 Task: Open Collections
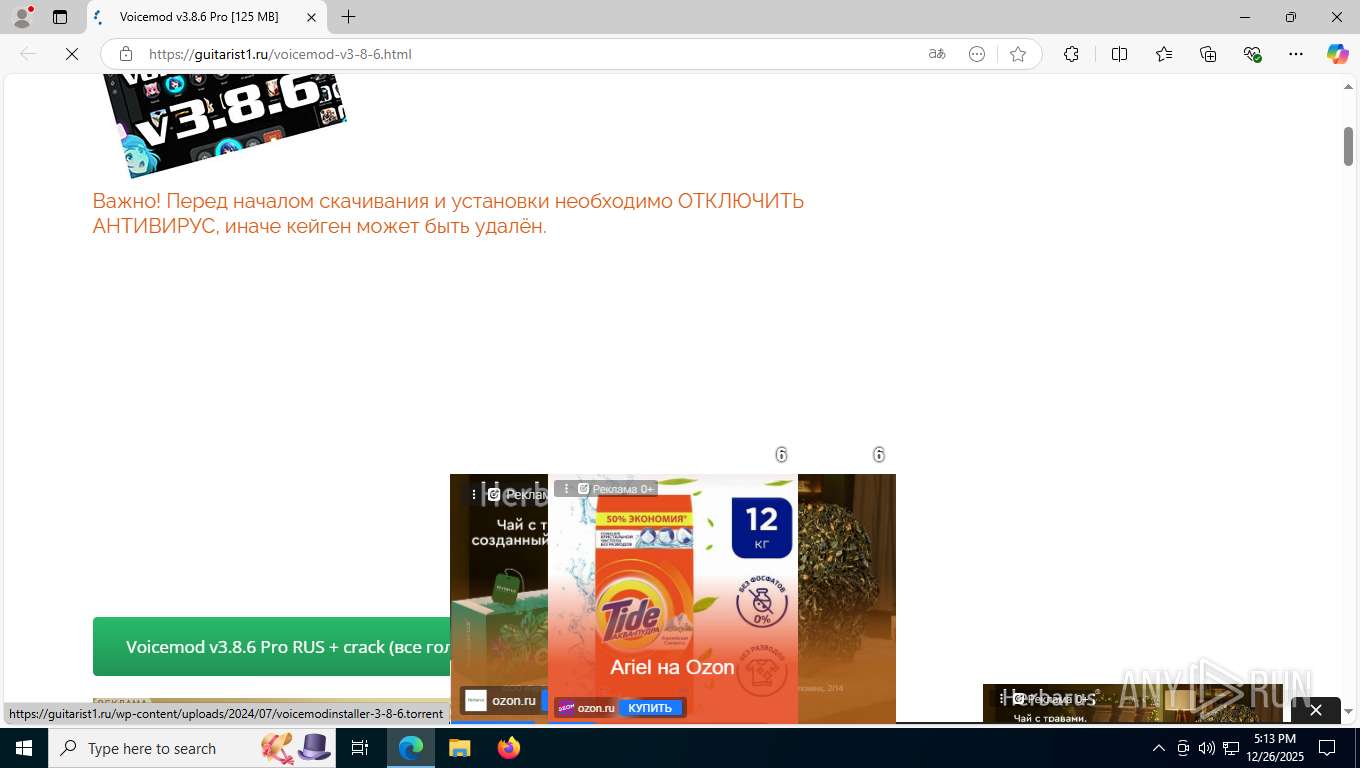pyautogui.click(x=1208, y=54)
